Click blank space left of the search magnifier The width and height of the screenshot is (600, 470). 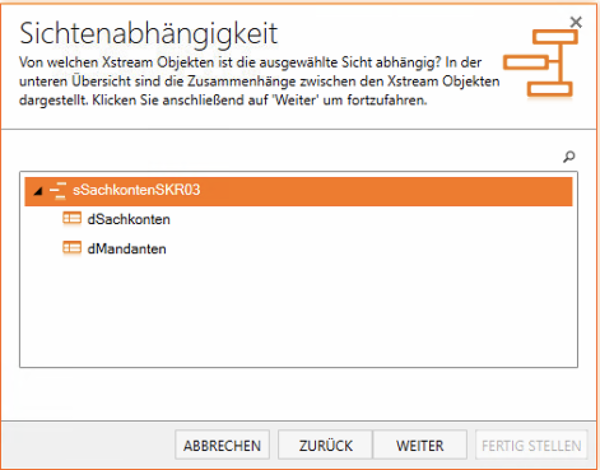[300, 156]
